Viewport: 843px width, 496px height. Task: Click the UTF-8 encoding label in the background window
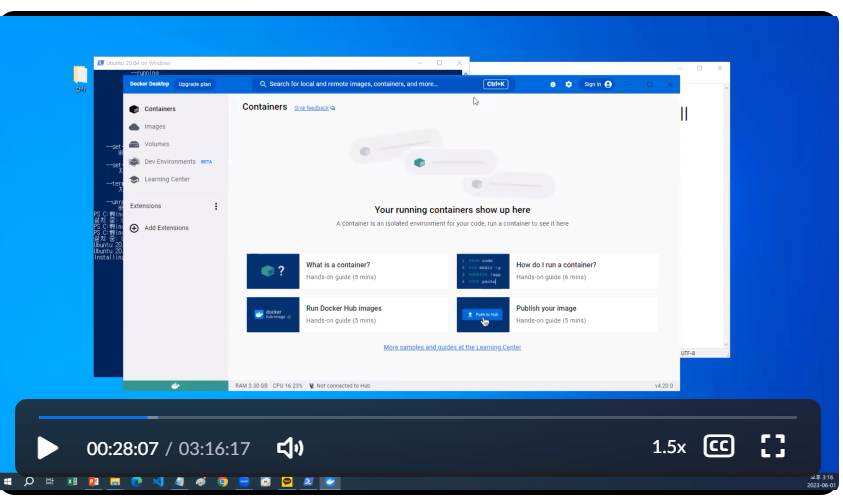pos(689,355)
